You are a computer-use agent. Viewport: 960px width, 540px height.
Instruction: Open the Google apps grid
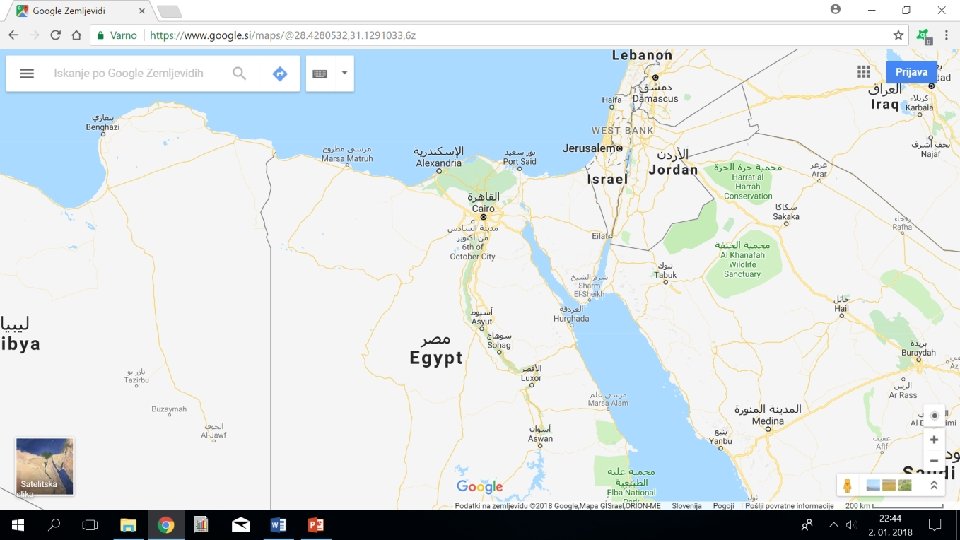point(863,72)
